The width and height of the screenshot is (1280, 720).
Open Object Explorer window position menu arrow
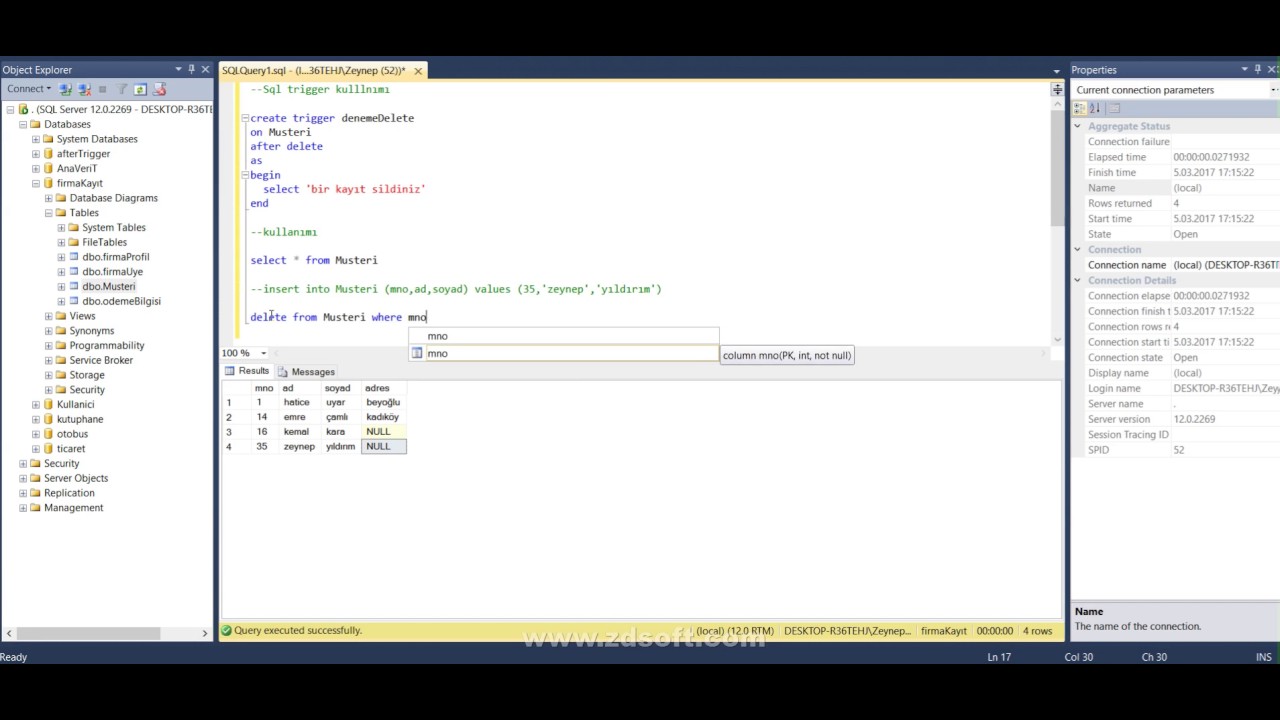[x=178, y=69]
